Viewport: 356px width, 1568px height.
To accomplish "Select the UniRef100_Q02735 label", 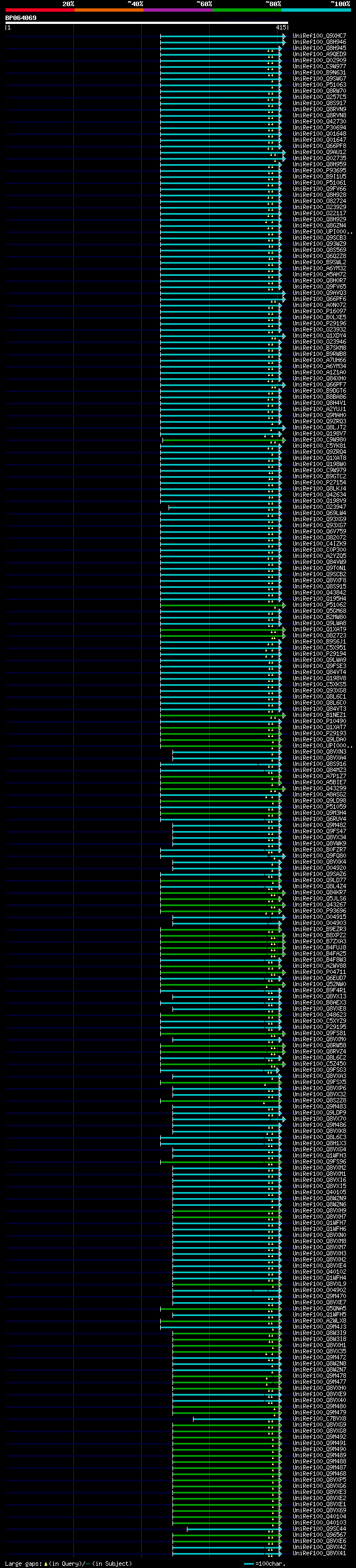I will (x=319, y=159).
